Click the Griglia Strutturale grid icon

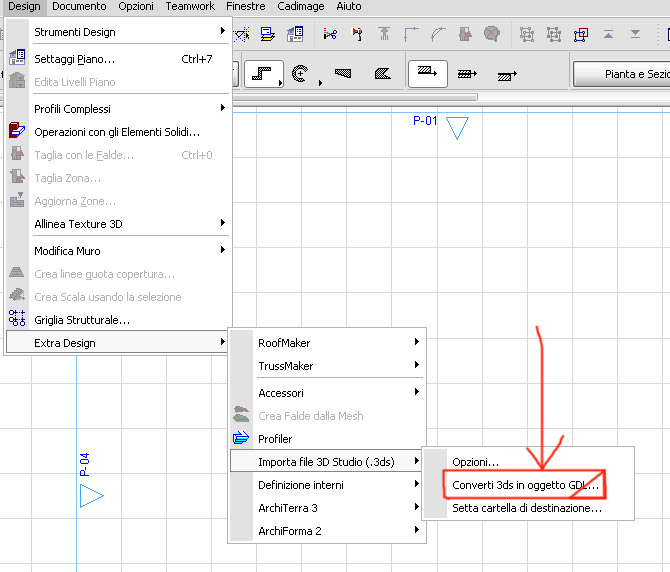pos(16,319)
